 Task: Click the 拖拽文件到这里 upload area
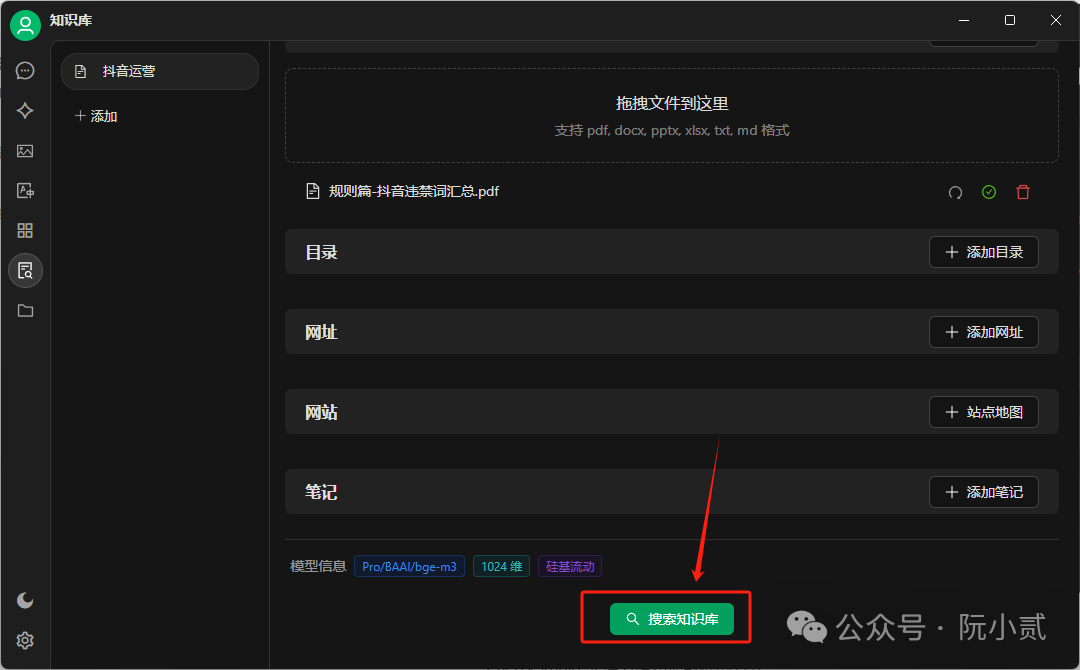pos(672,115)
